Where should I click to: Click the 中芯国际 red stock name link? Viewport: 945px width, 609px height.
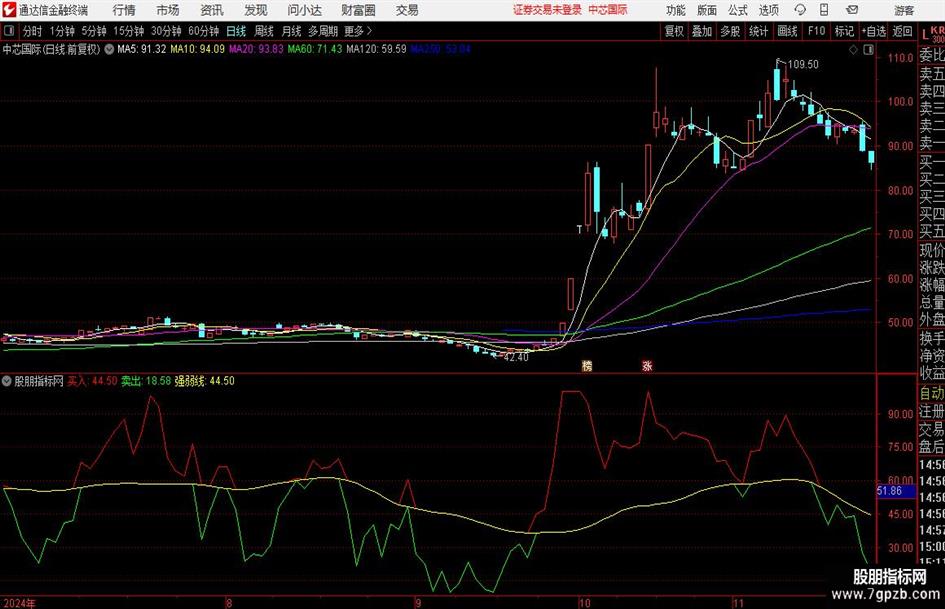(x=608, y=10)
